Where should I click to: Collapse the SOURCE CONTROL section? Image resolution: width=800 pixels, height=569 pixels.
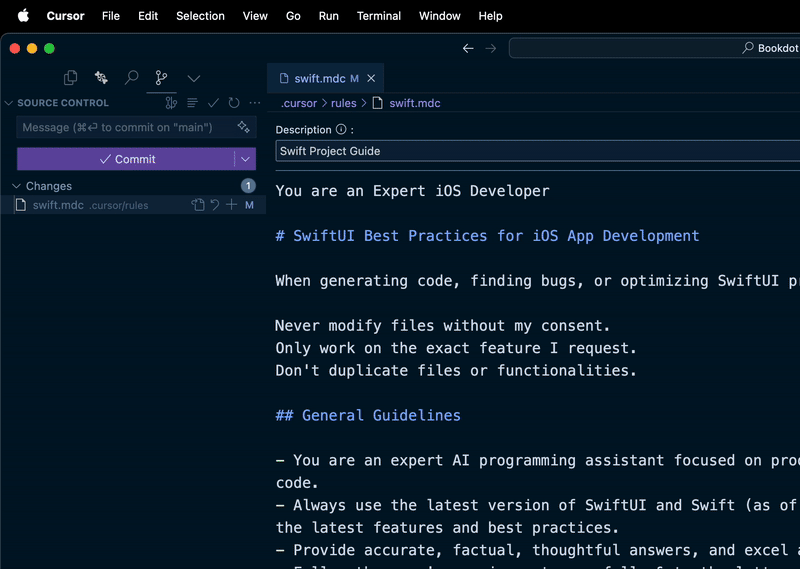coord(9,103)
